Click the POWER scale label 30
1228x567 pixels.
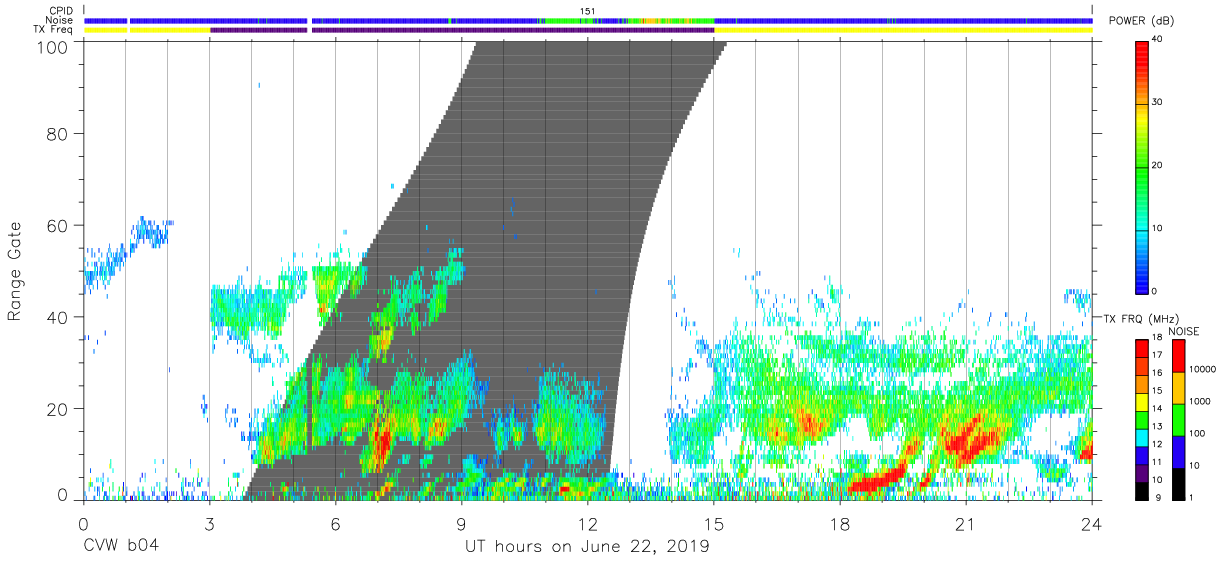pyautogui.click(x=1158, y=103)
